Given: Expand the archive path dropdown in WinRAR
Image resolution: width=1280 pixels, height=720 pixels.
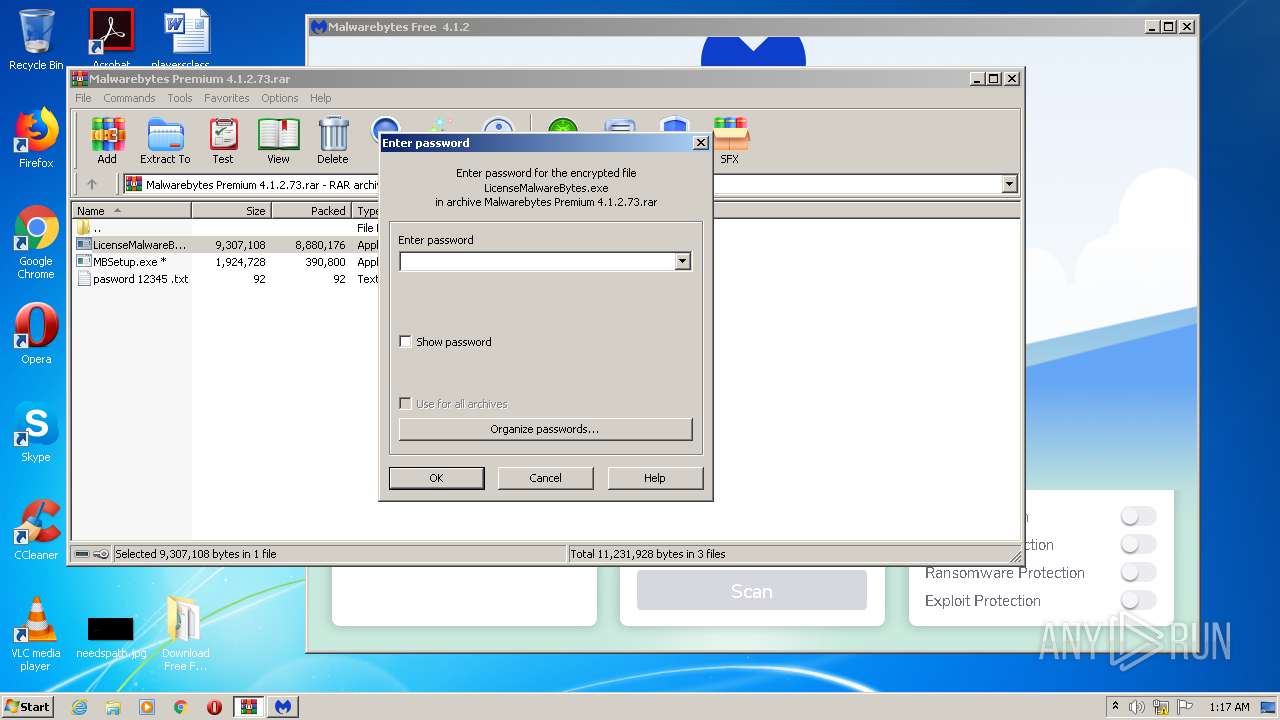Looking at the screenshot, I should coord(1009,184).
